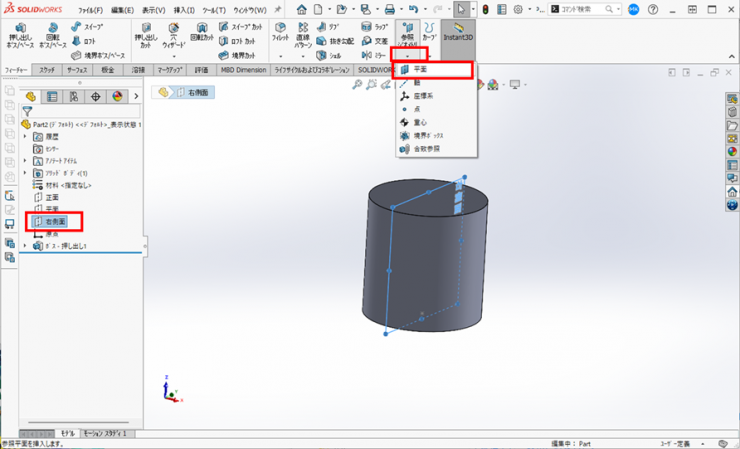The width and height of the screenshot is (740, 449).
Task: Click the rebuild traffic light icon
Action: [486, 9]
